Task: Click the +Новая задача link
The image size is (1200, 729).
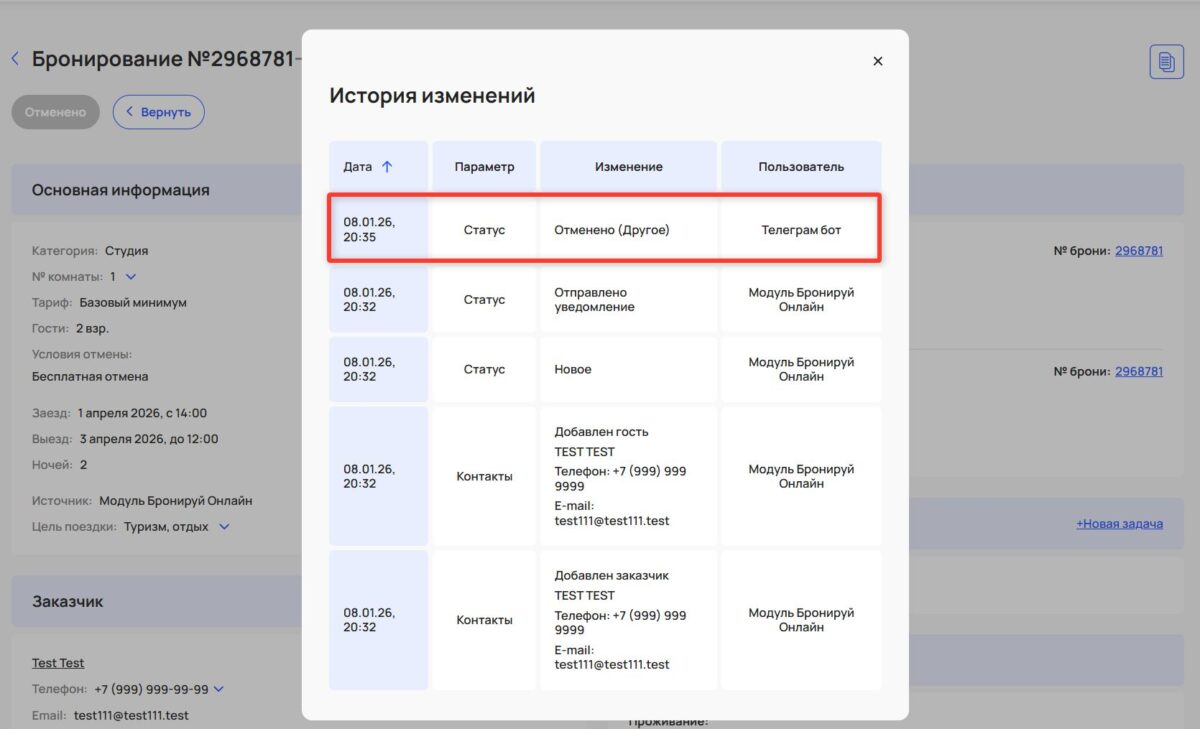Action: pyautogui.click(x=1119, y=523)
